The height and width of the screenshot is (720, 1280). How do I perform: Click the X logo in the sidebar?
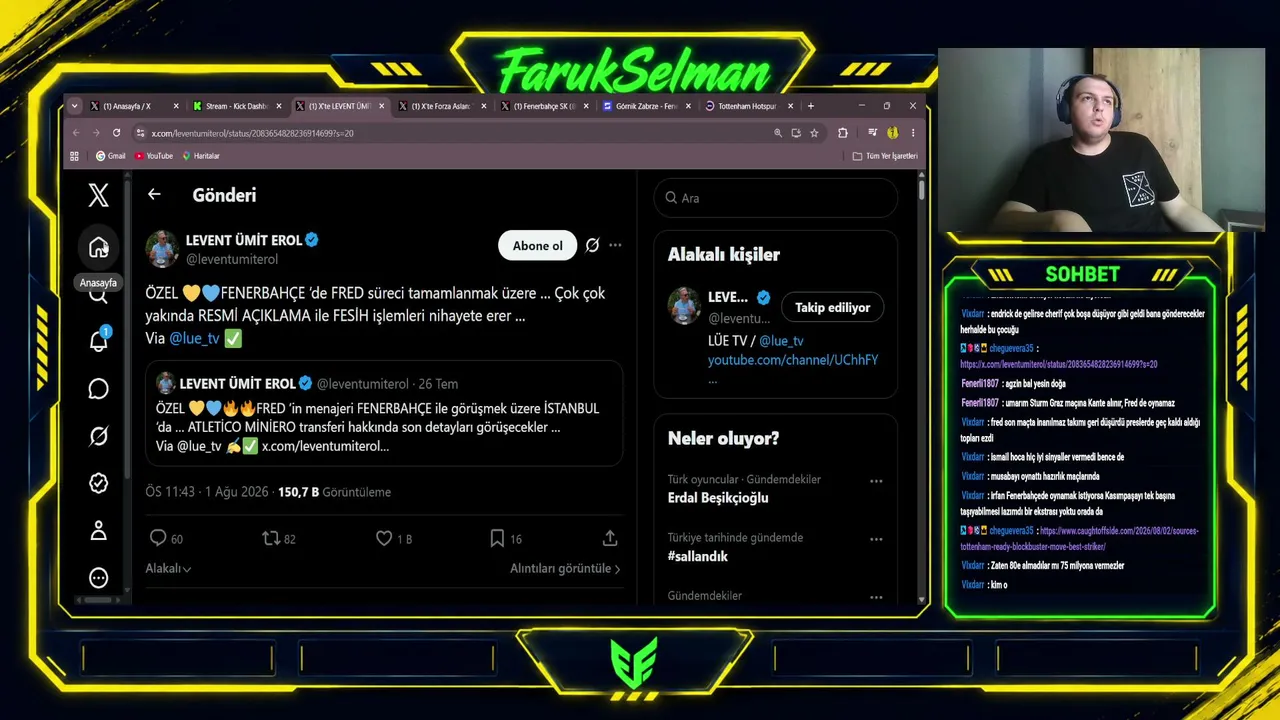[98, 195]
